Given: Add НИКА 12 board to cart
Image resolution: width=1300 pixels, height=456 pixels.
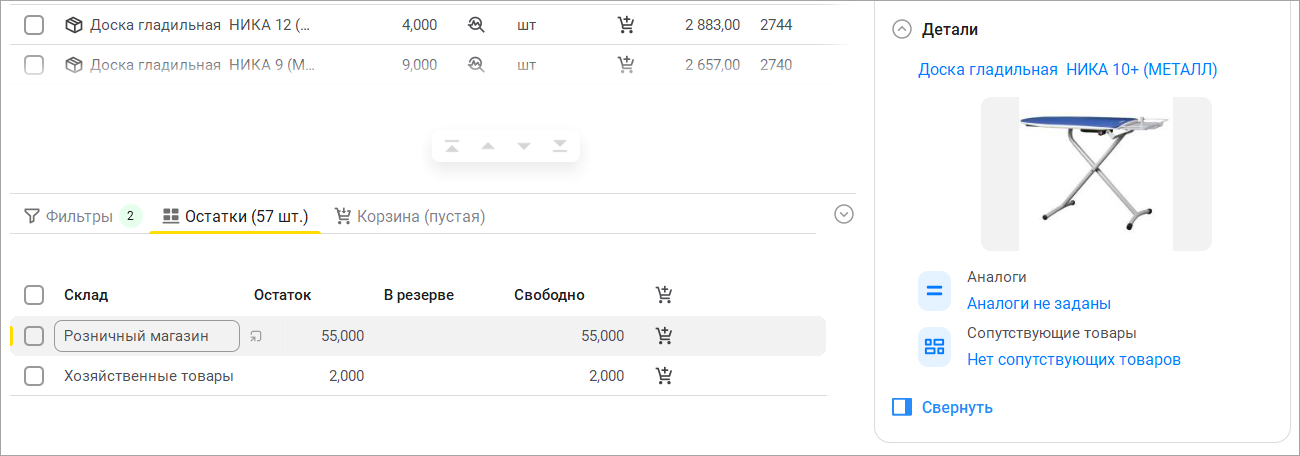Looking at the screenshot, I should (626, 25).
